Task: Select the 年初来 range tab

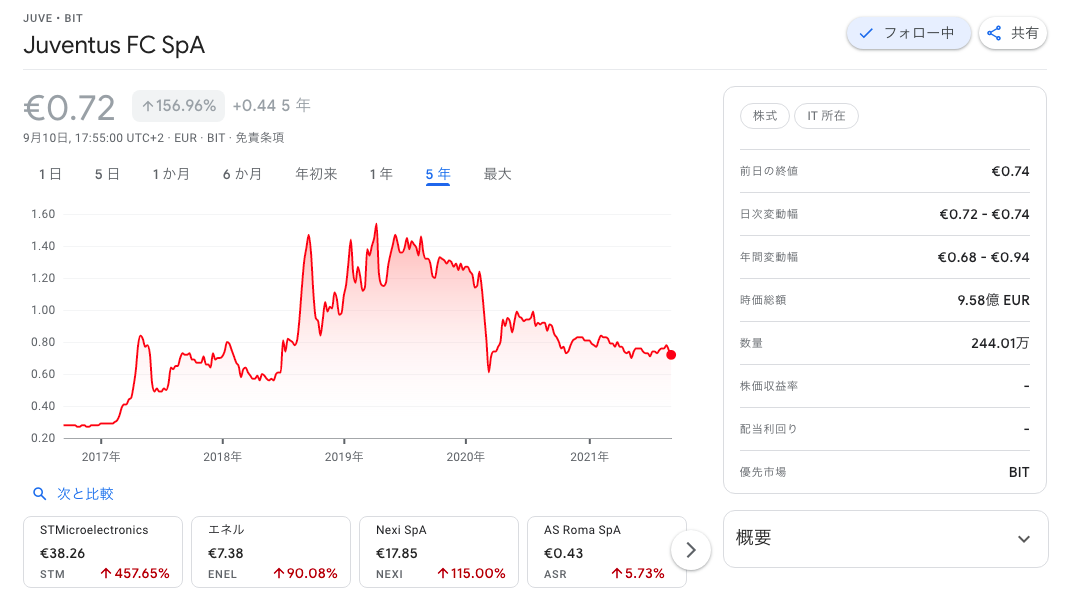Action: coord(316,174)
